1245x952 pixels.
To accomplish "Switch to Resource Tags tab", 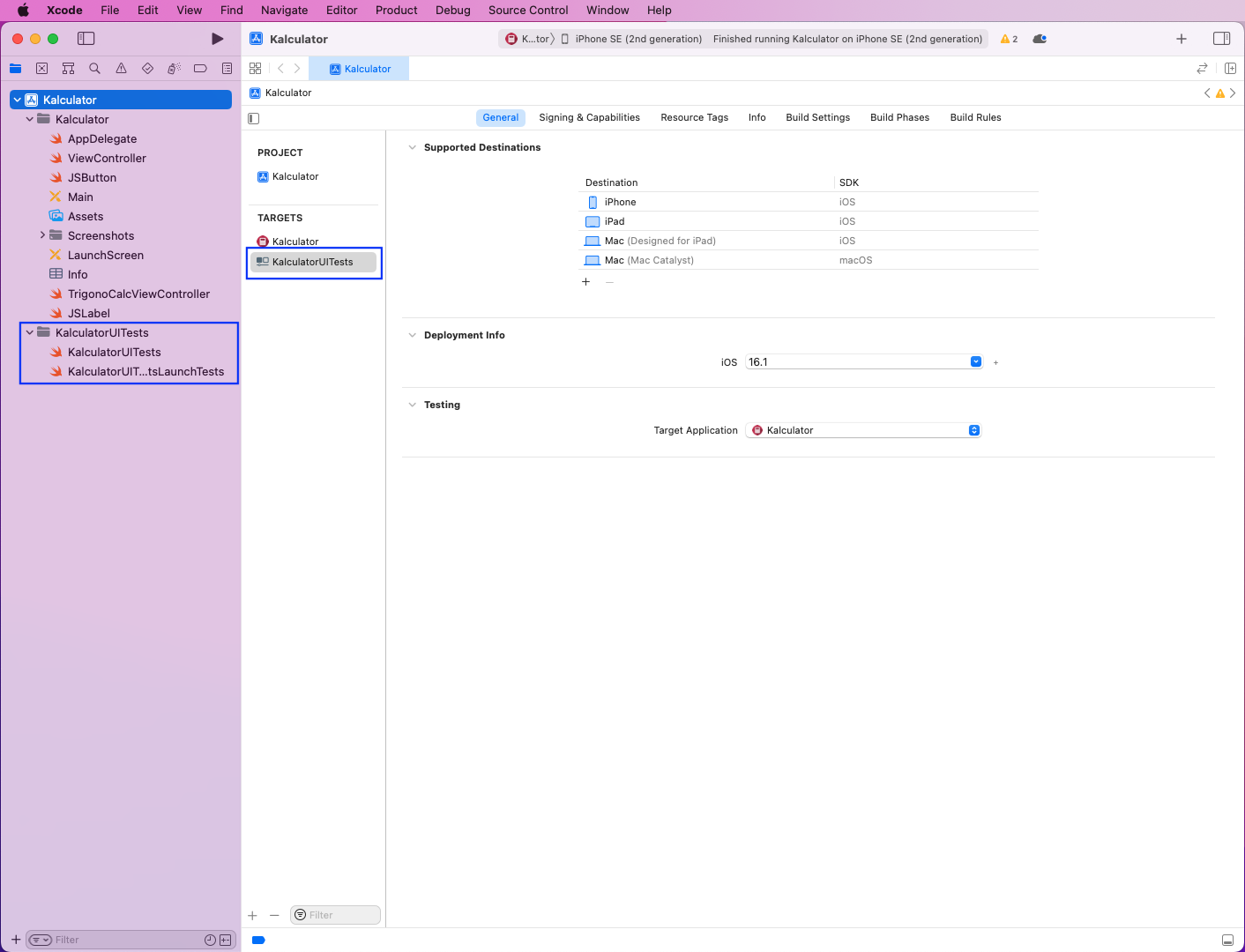I will coord(694,118).
